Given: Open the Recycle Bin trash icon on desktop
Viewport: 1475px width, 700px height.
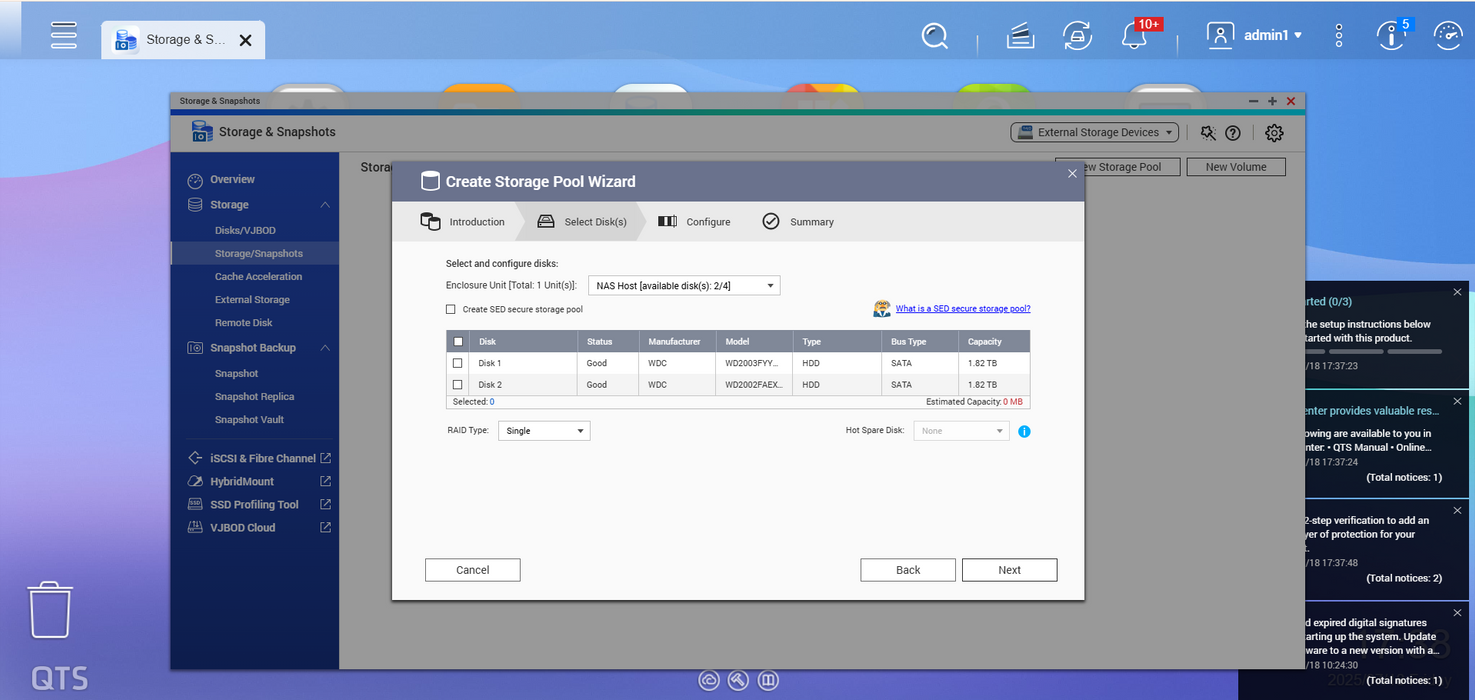Looking at the screenshot, I should [50, 610].
